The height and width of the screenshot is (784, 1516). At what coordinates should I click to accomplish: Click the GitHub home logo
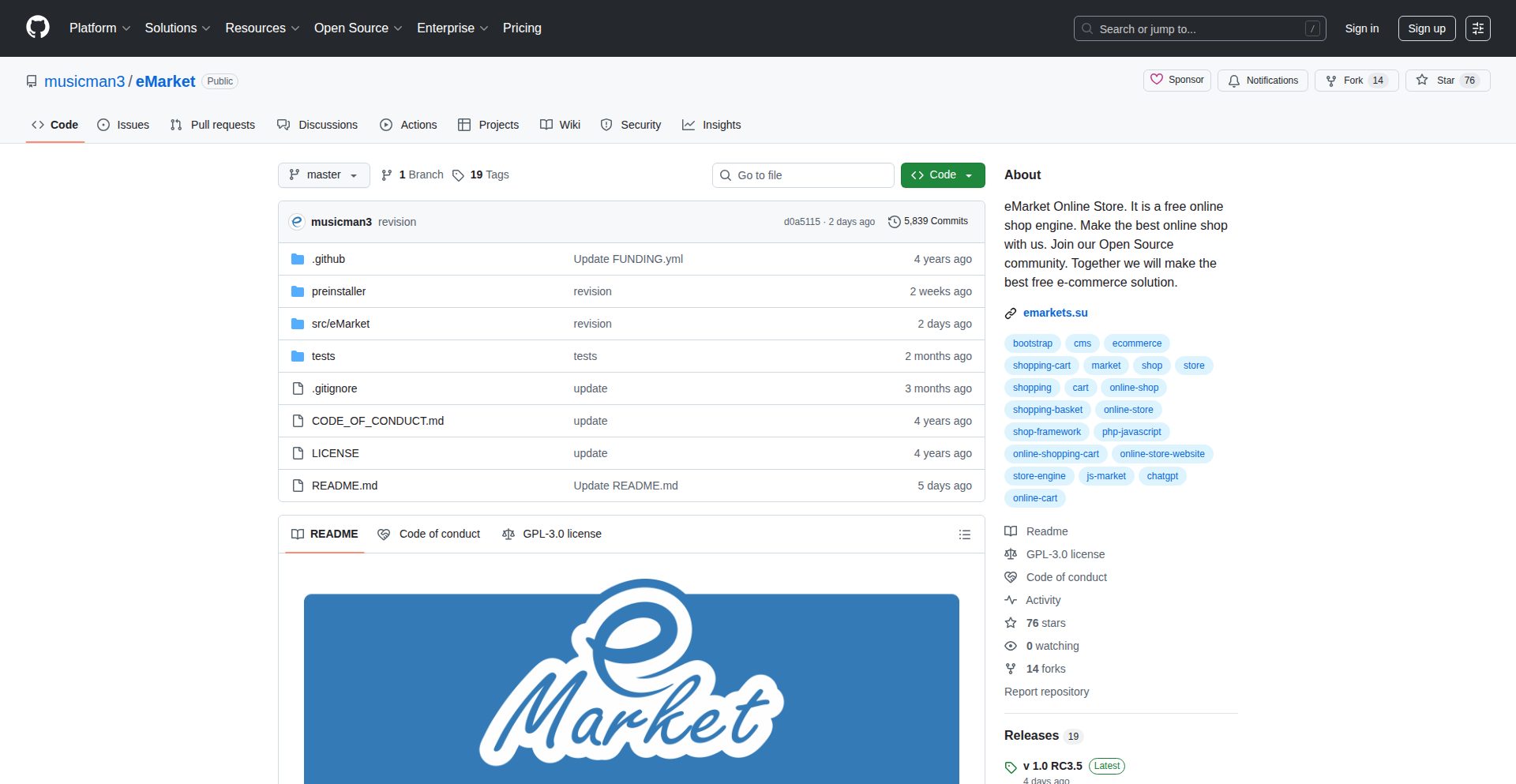click(x=36, y=28)
